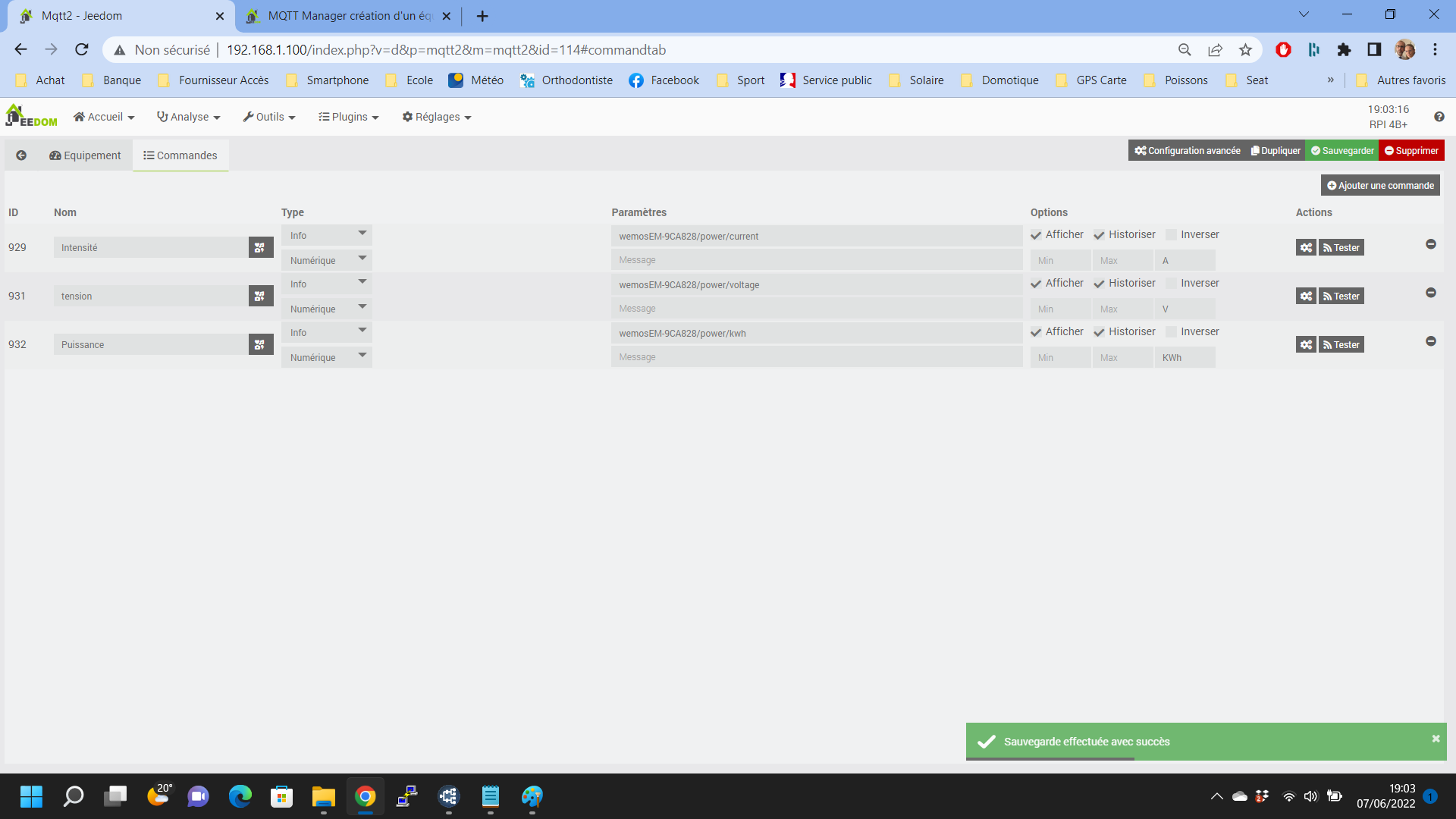Enable Inverser for the Puissance command
This screenshot has height=819, width=1456.
click(1171, 332)
